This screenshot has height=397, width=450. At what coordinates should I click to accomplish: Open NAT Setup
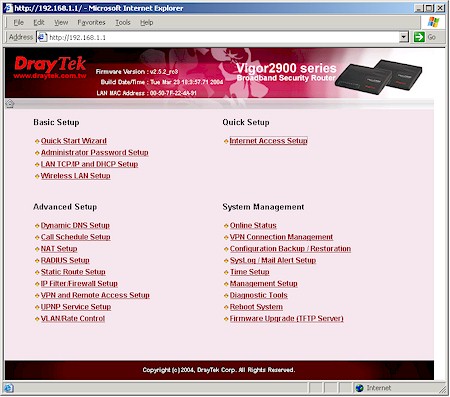click(59, 249)
